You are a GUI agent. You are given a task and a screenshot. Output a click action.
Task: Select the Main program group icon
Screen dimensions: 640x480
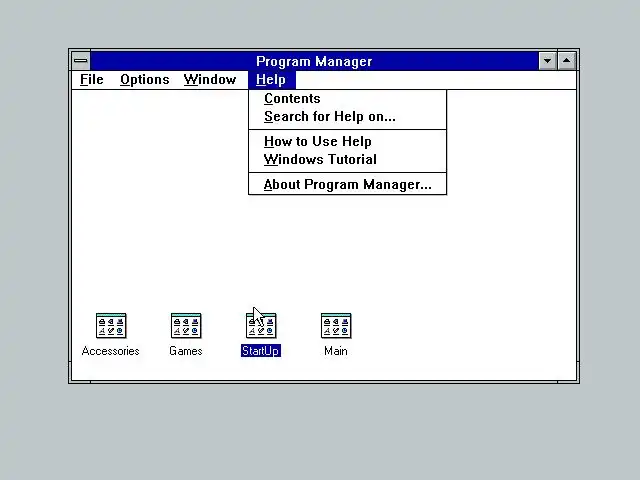pyautogui.click(x=336, y=326)
